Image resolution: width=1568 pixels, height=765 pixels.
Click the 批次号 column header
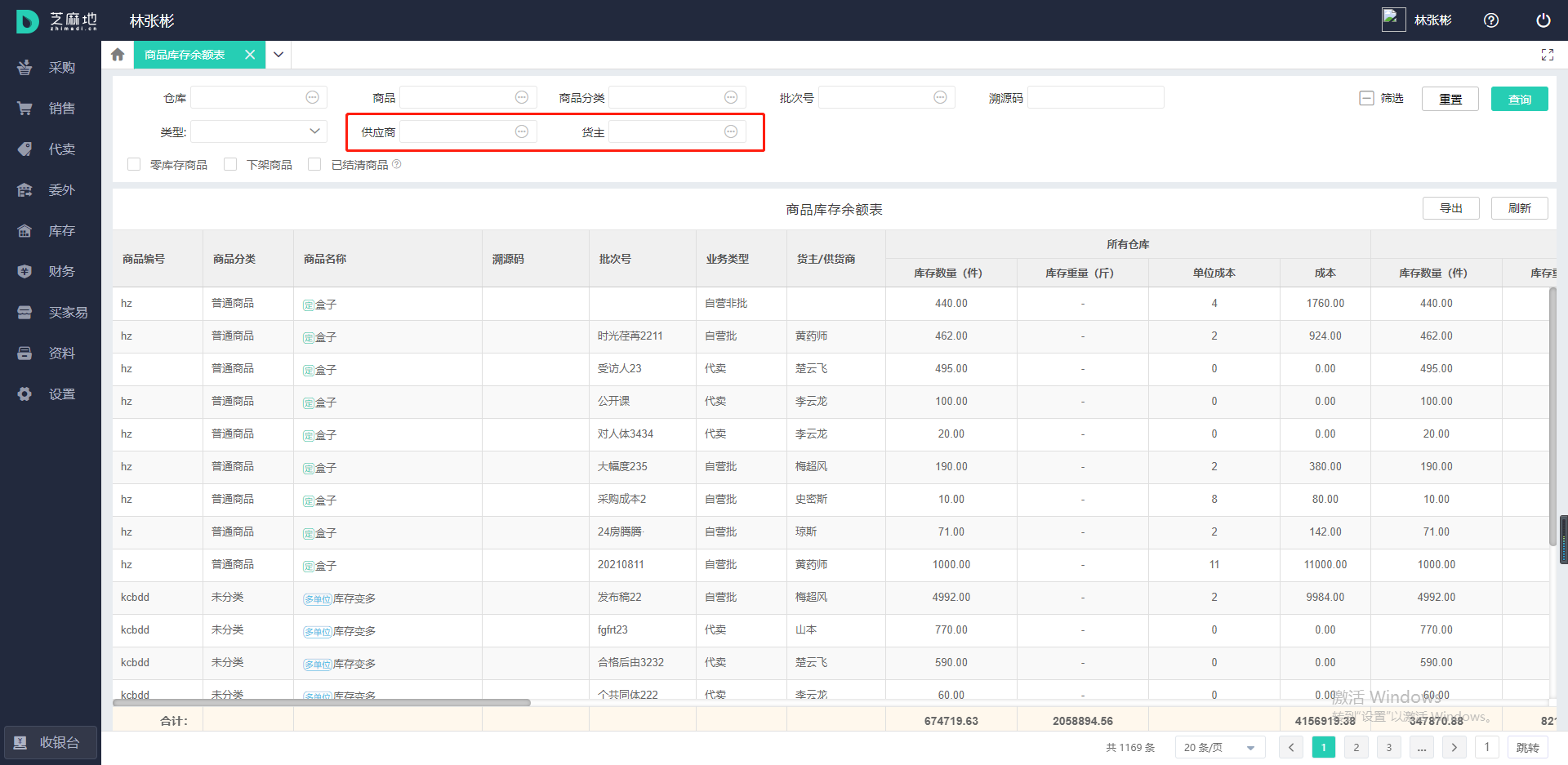(x=643, y=259)
